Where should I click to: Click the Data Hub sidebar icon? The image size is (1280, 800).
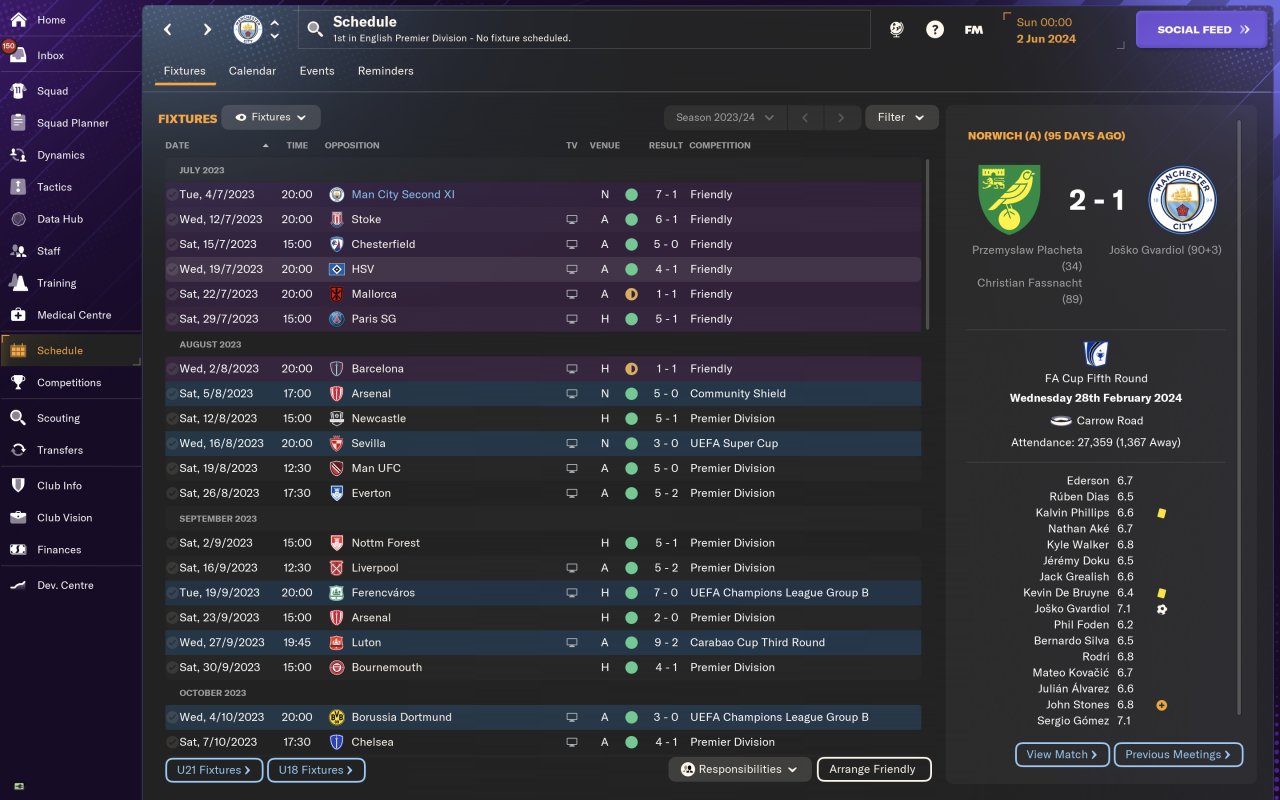pos(18,219)
